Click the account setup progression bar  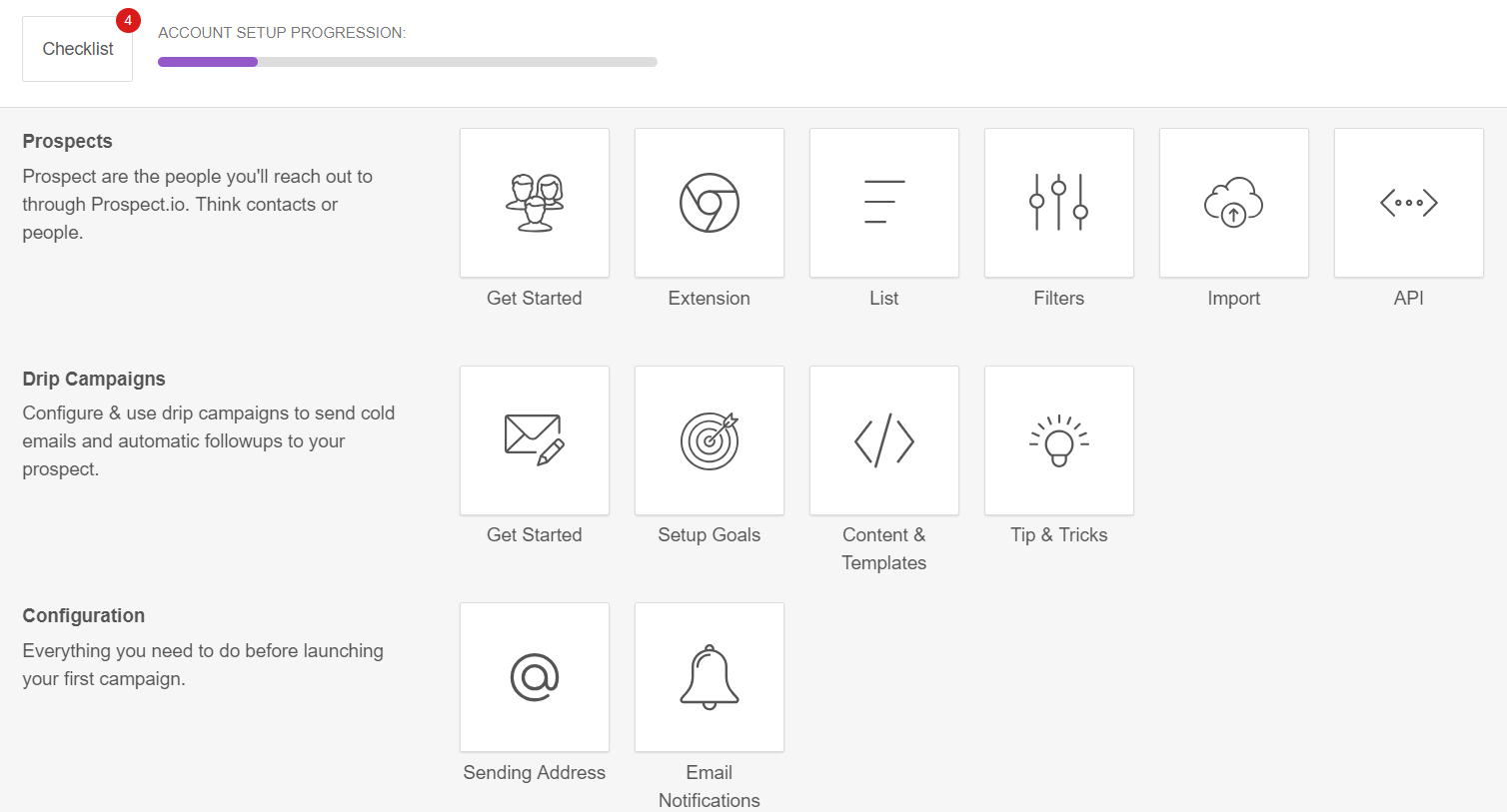(x=407, y=62)
